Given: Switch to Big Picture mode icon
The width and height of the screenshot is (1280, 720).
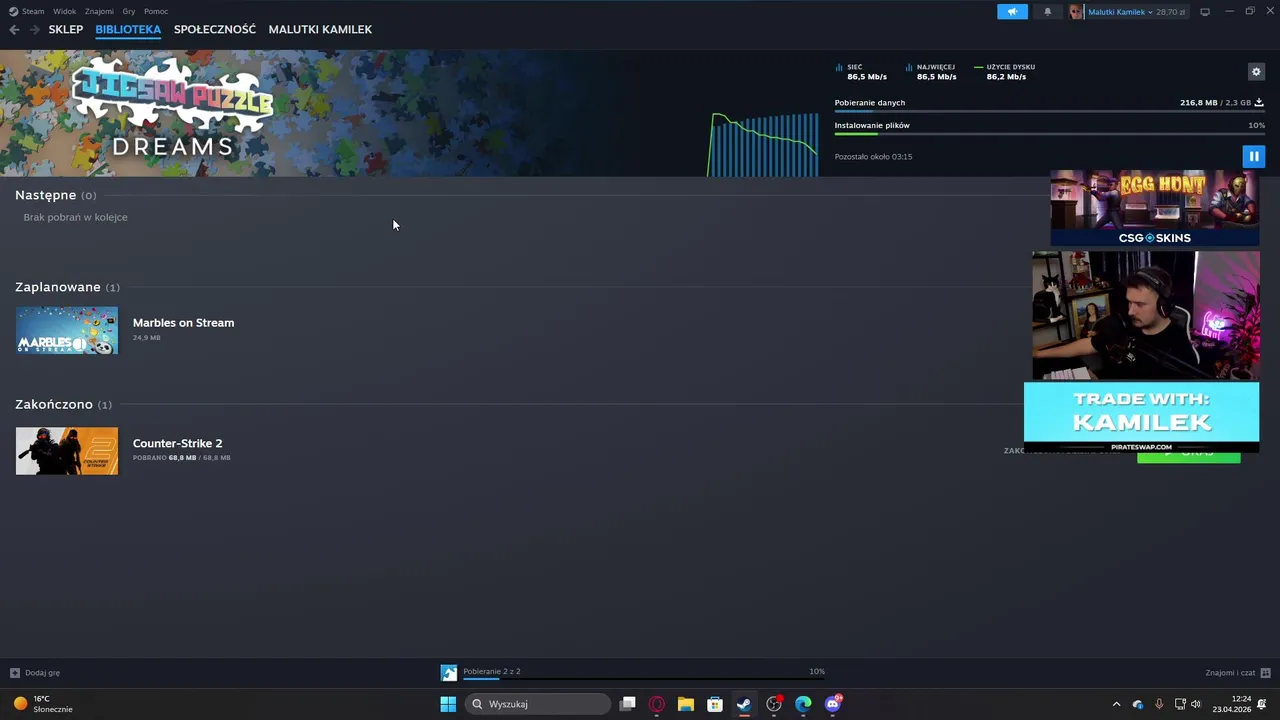Looking at the screenshot, I should pyautogui.click(x=1205, y=12).
